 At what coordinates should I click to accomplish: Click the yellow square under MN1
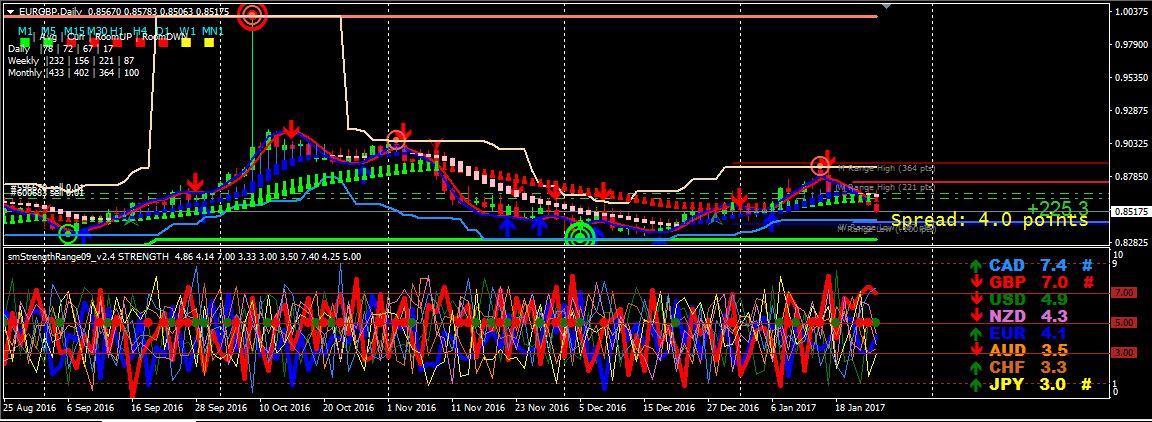click(209, 43)
